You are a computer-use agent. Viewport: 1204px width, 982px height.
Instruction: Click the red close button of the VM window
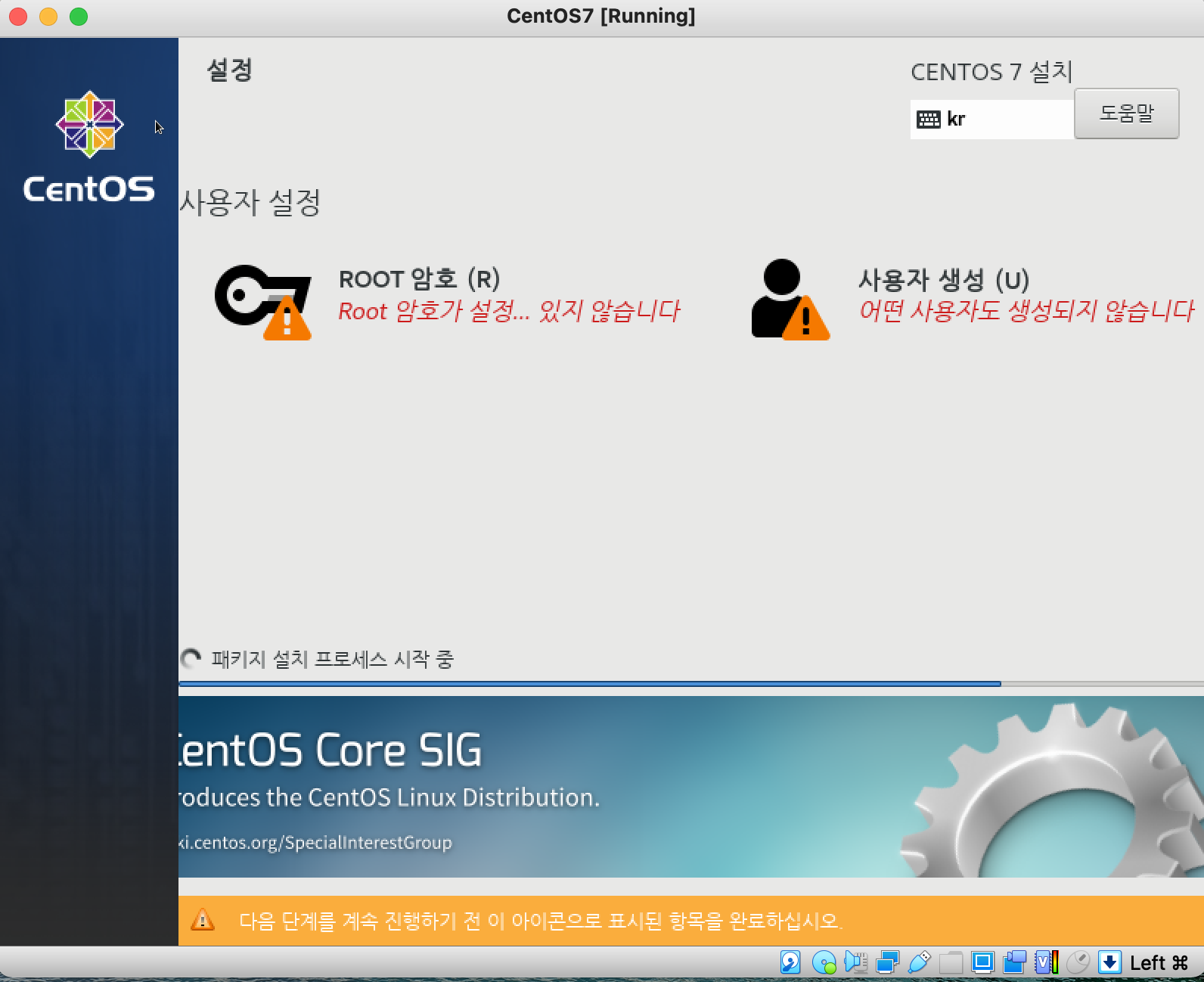click(x=18, y=17)
